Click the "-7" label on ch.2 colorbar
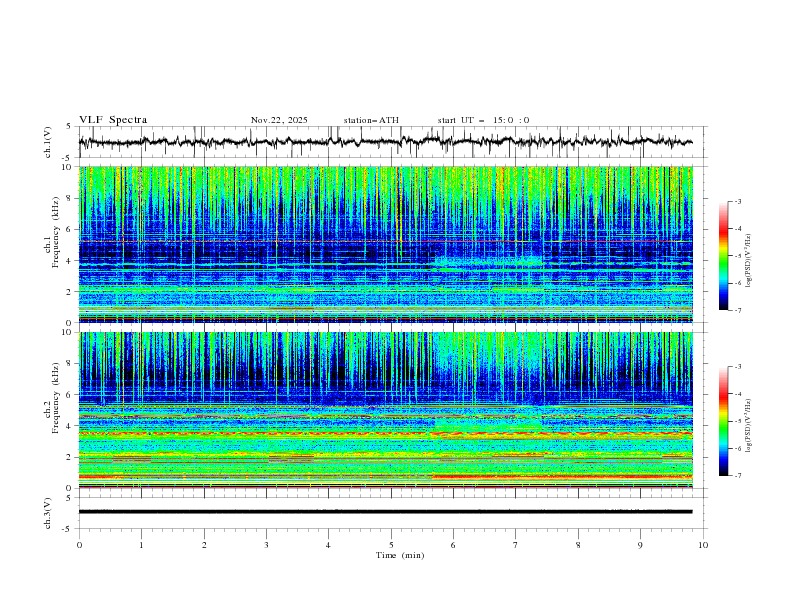 (x=738, y=476)
